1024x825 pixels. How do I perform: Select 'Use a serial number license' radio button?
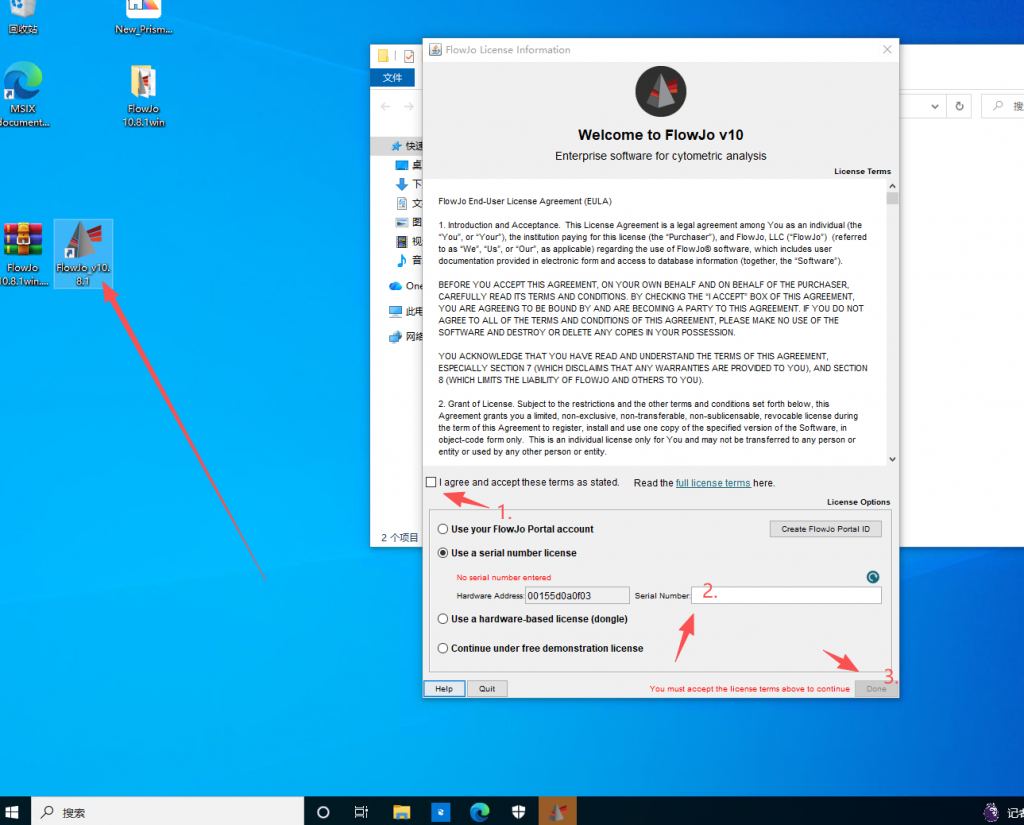point(443,553)
